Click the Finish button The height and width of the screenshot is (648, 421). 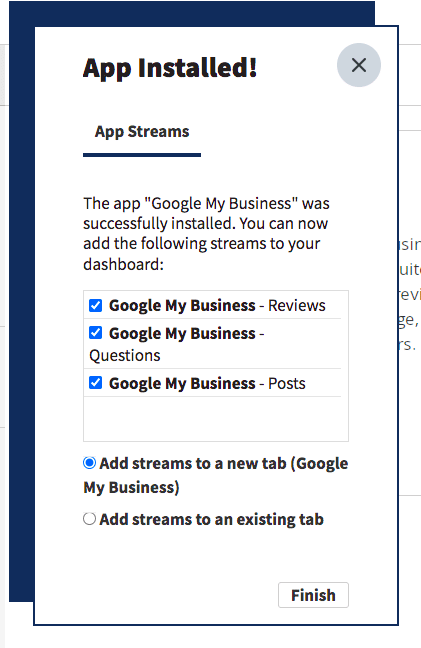coord(313,595)
